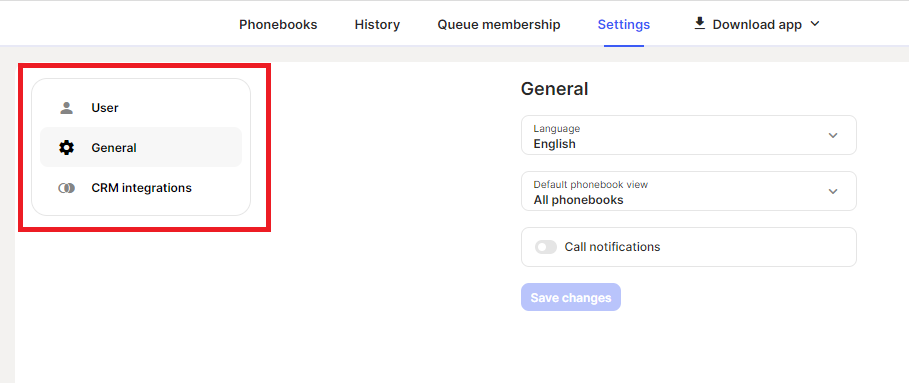Toggle the Call notifications switch
Screen dimensions: 909x383
pyautogui.click(x=546, y=247)
